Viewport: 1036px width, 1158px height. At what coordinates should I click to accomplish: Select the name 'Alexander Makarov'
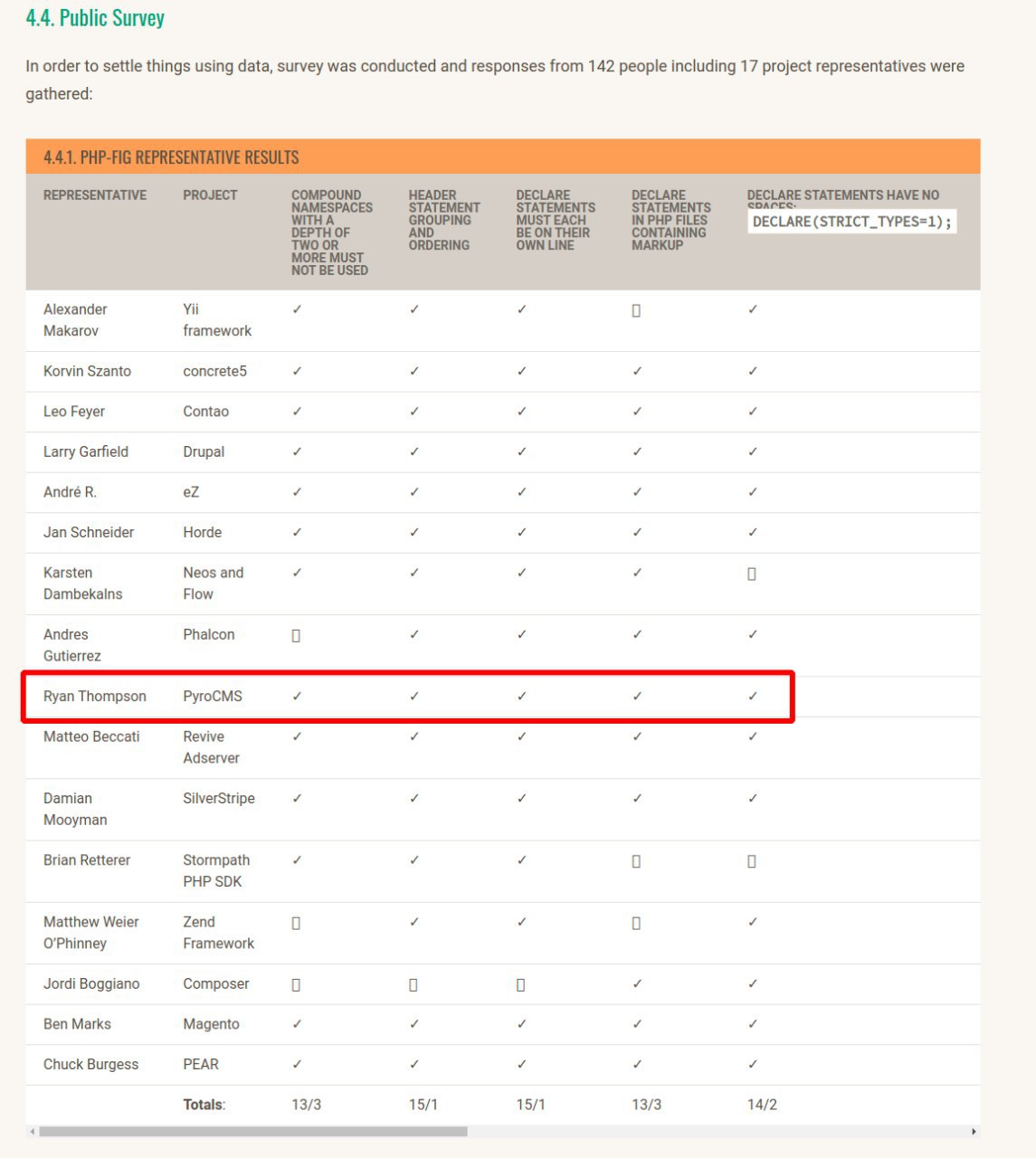(75, 320)
